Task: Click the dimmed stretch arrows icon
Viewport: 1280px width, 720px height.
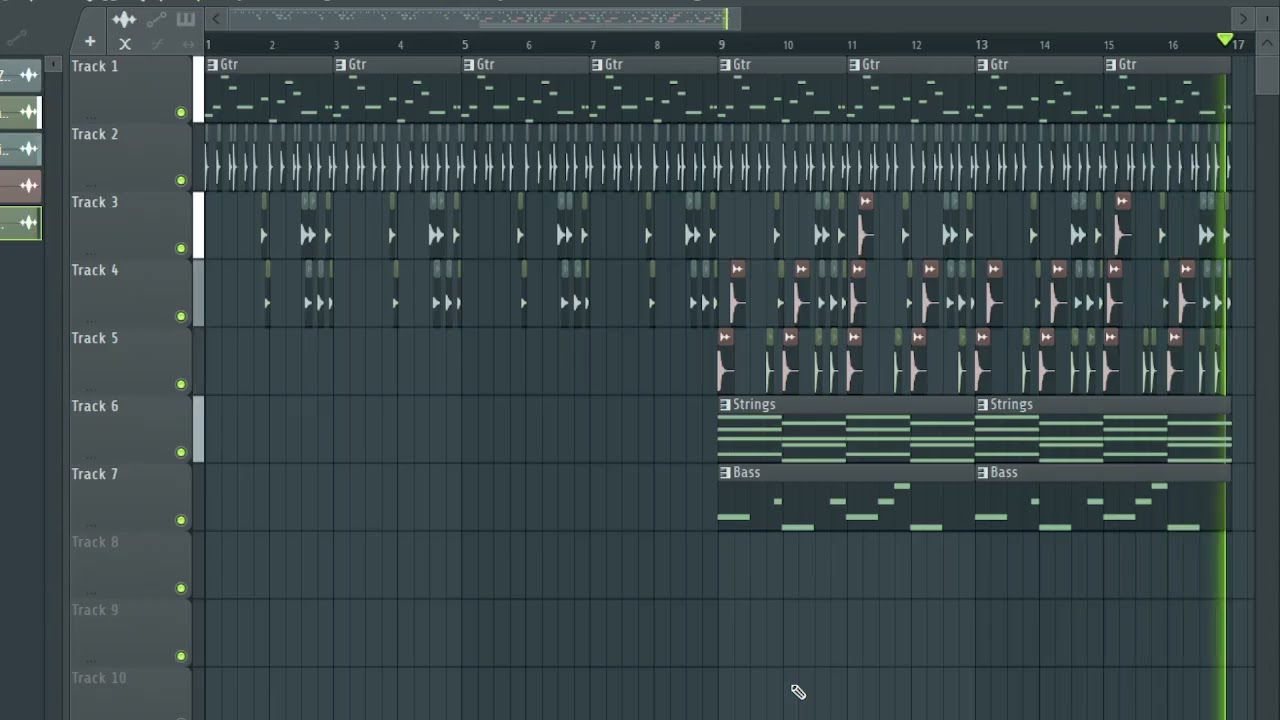Action: pos(187,43)
